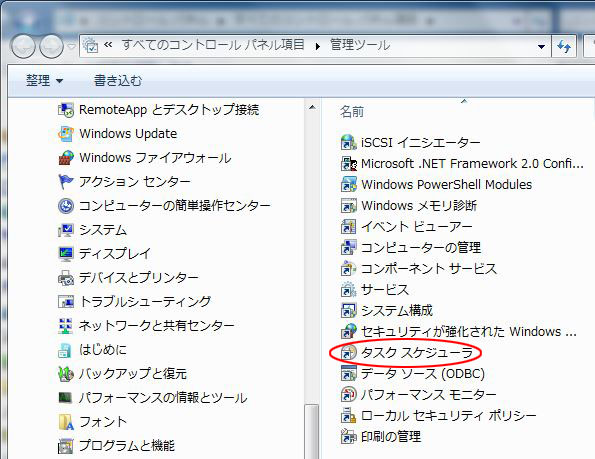Select プログラムと機能 label in navigation pane
The width and height of the screenshot is (595, 459).
click(127, 446)
